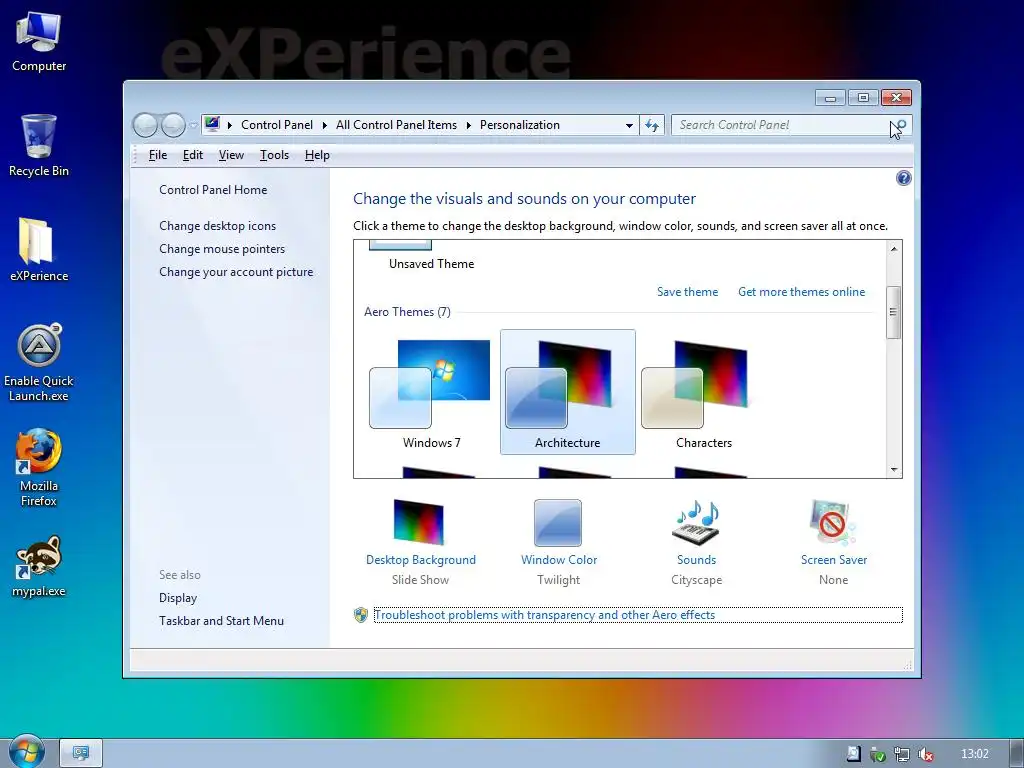Click the volume muted tray icon

(x=925, y=754)
